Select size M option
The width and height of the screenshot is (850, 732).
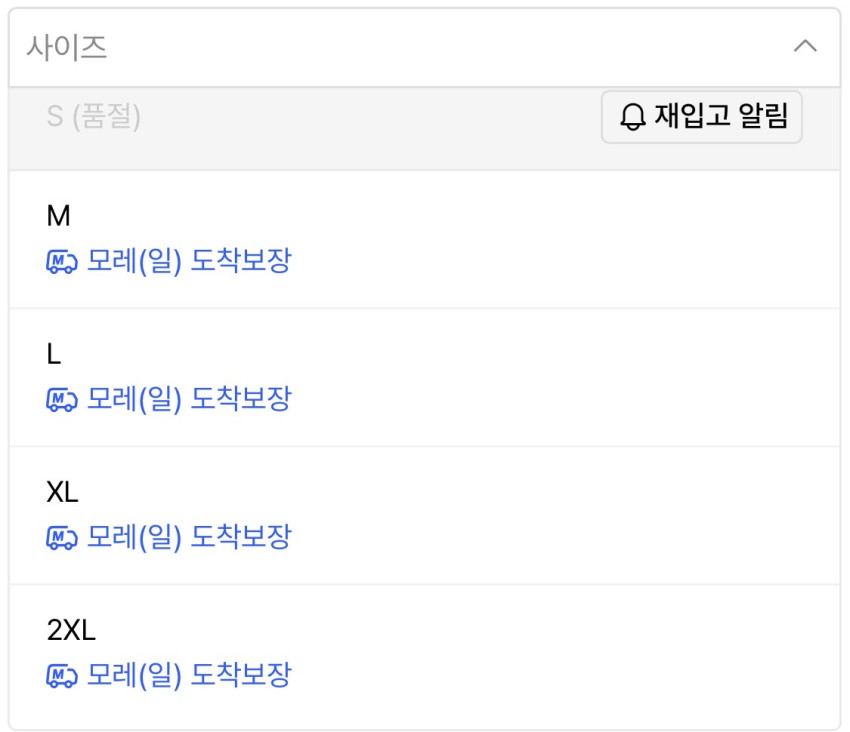click(x=424, y=239)
